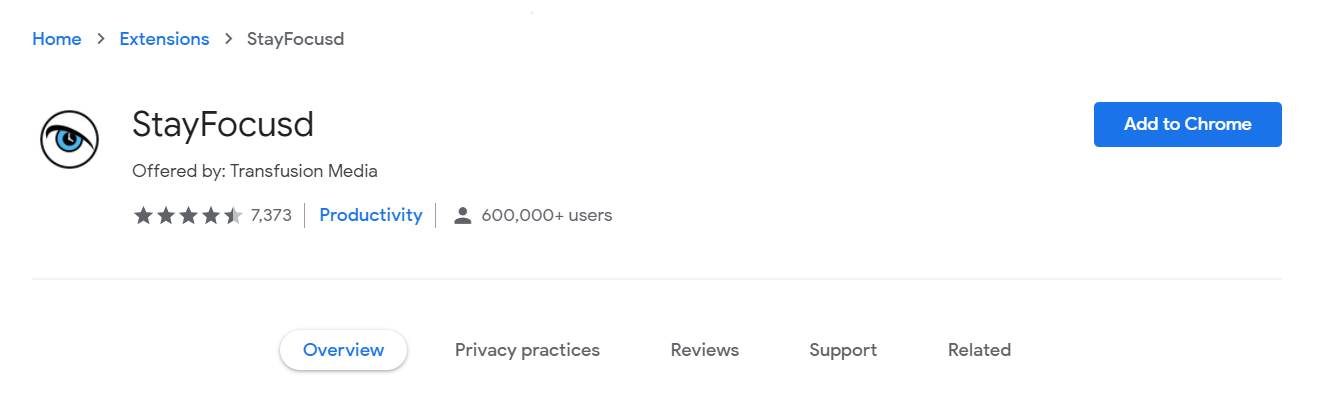Click the first rating star
1326x413 pixels.
(143, 215)
